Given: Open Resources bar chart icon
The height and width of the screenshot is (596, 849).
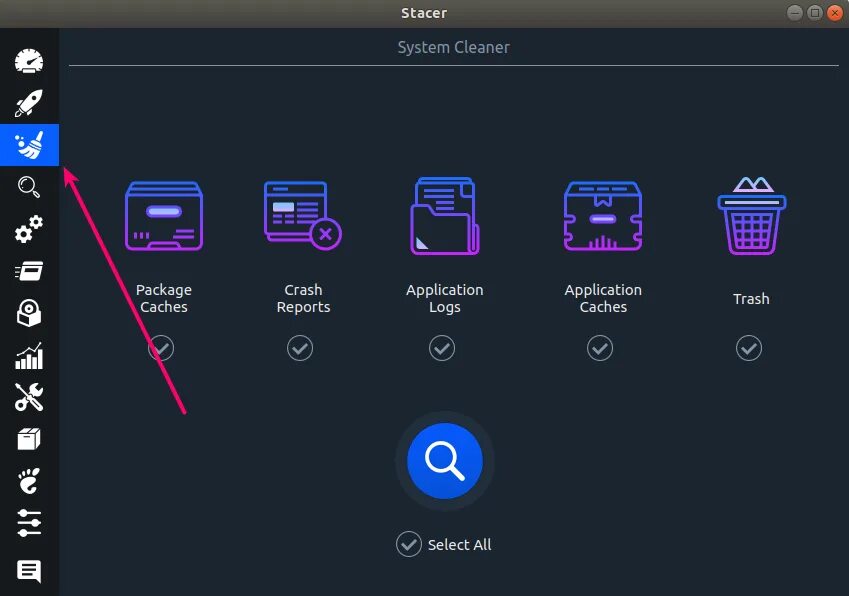Looking at the screenshot, I should tap(29, 356).
